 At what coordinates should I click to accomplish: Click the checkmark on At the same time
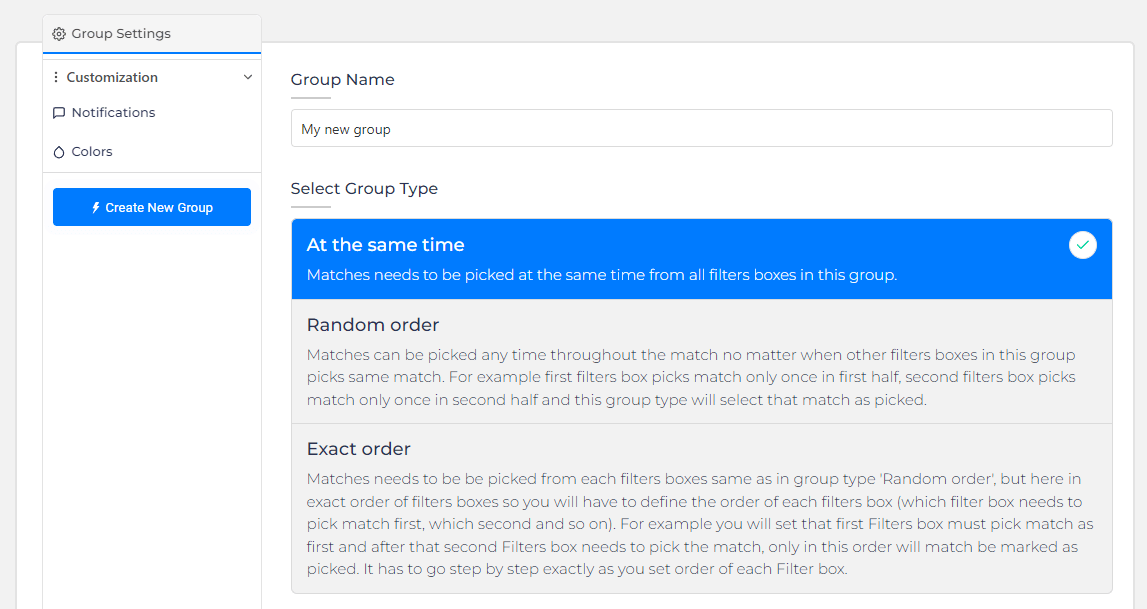[x=1082, y=245]
